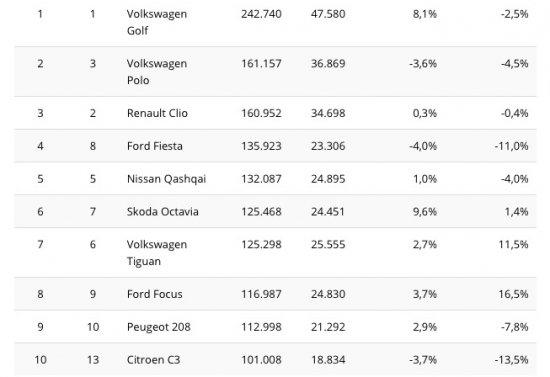This screenshot has width=550, height=377.
Task: Select the Ford Focus model name
Action: tap(155, 294)
